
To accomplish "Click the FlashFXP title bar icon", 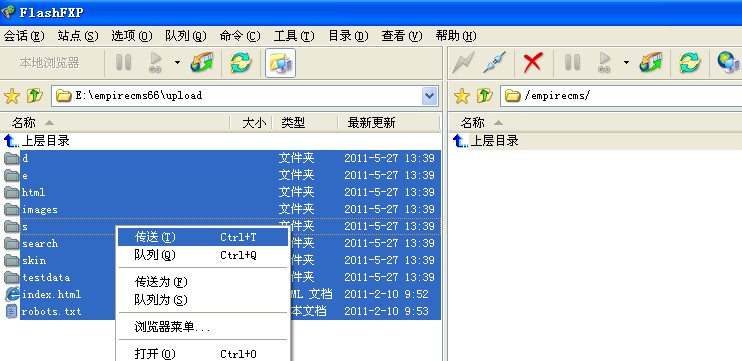I will pyautogui.click(x=8, y=12).
